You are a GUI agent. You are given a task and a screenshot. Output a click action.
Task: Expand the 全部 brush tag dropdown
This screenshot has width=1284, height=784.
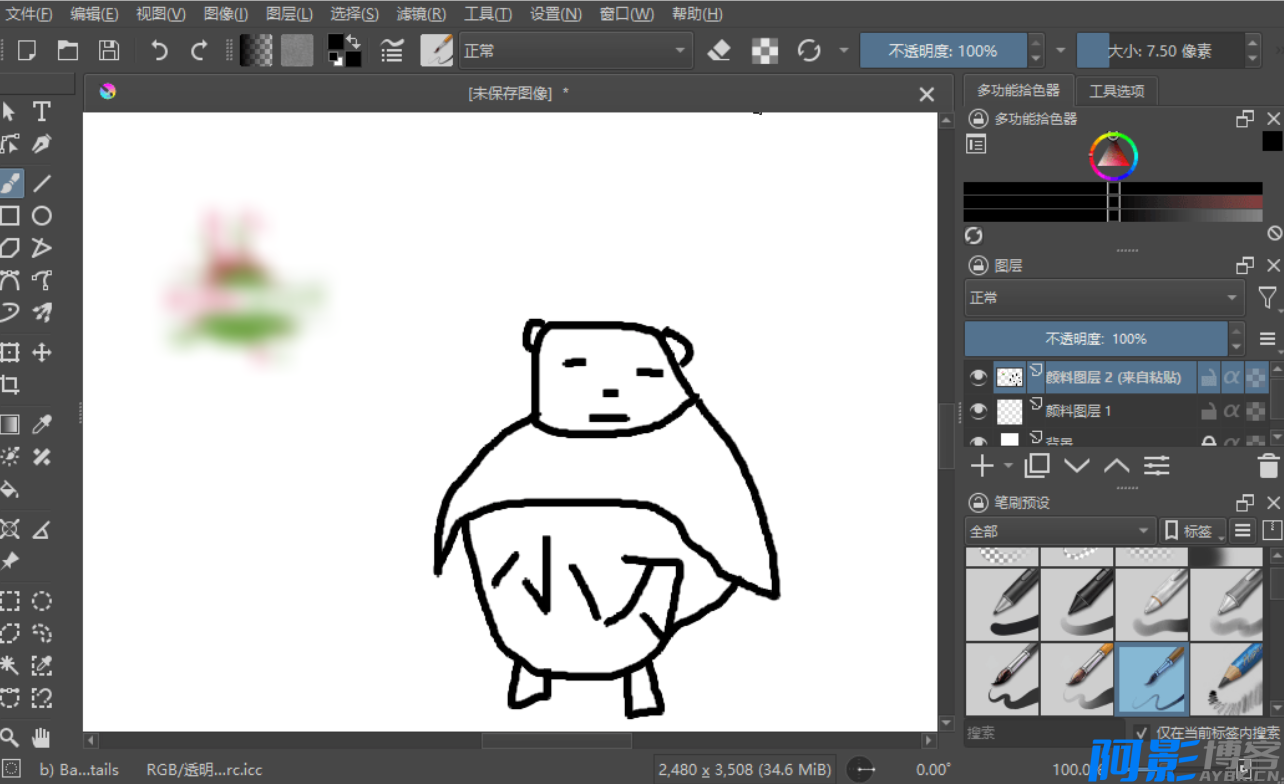[x=1060, y=531]
